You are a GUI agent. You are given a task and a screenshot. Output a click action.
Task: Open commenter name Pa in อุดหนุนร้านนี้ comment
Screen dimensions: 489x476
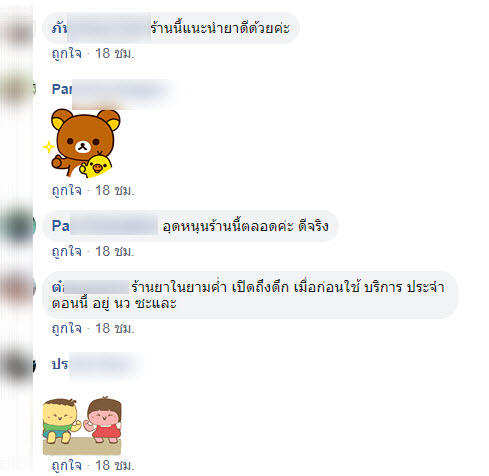tap(105, 226)
